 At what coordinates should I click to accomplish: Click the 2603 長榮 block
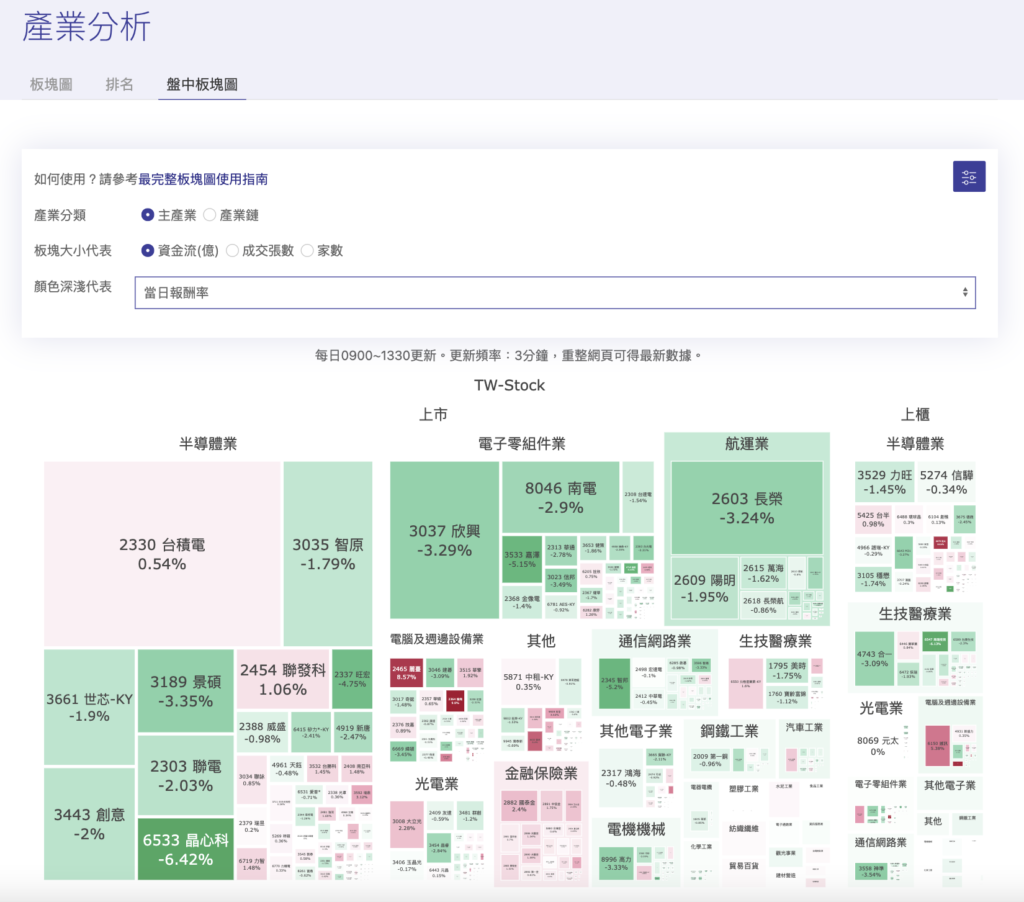point(746,508)
